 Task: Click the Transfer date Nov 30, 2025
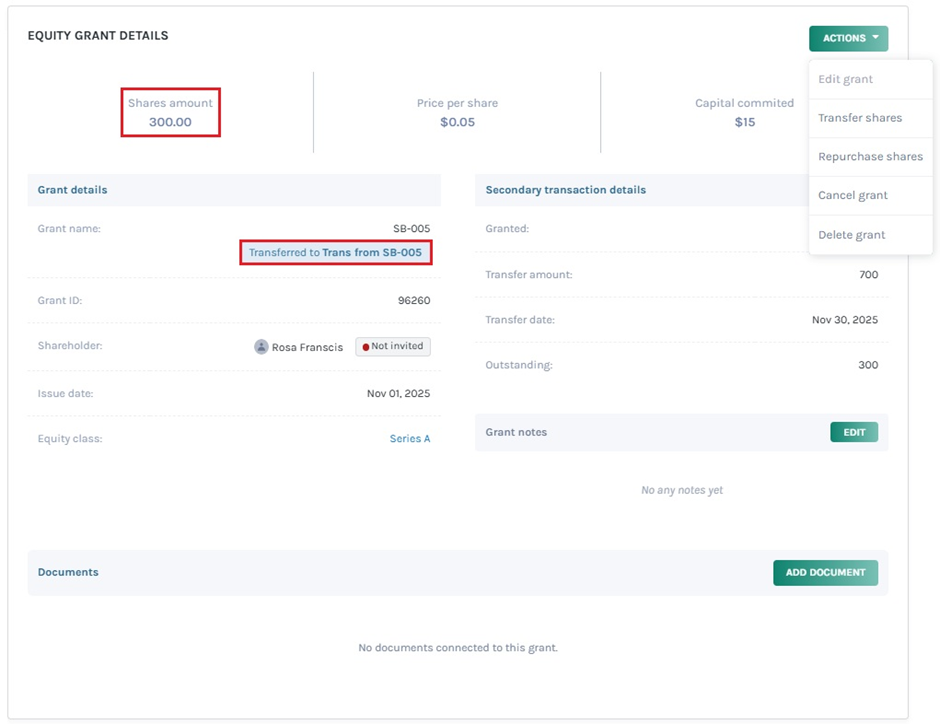(844, 320)
